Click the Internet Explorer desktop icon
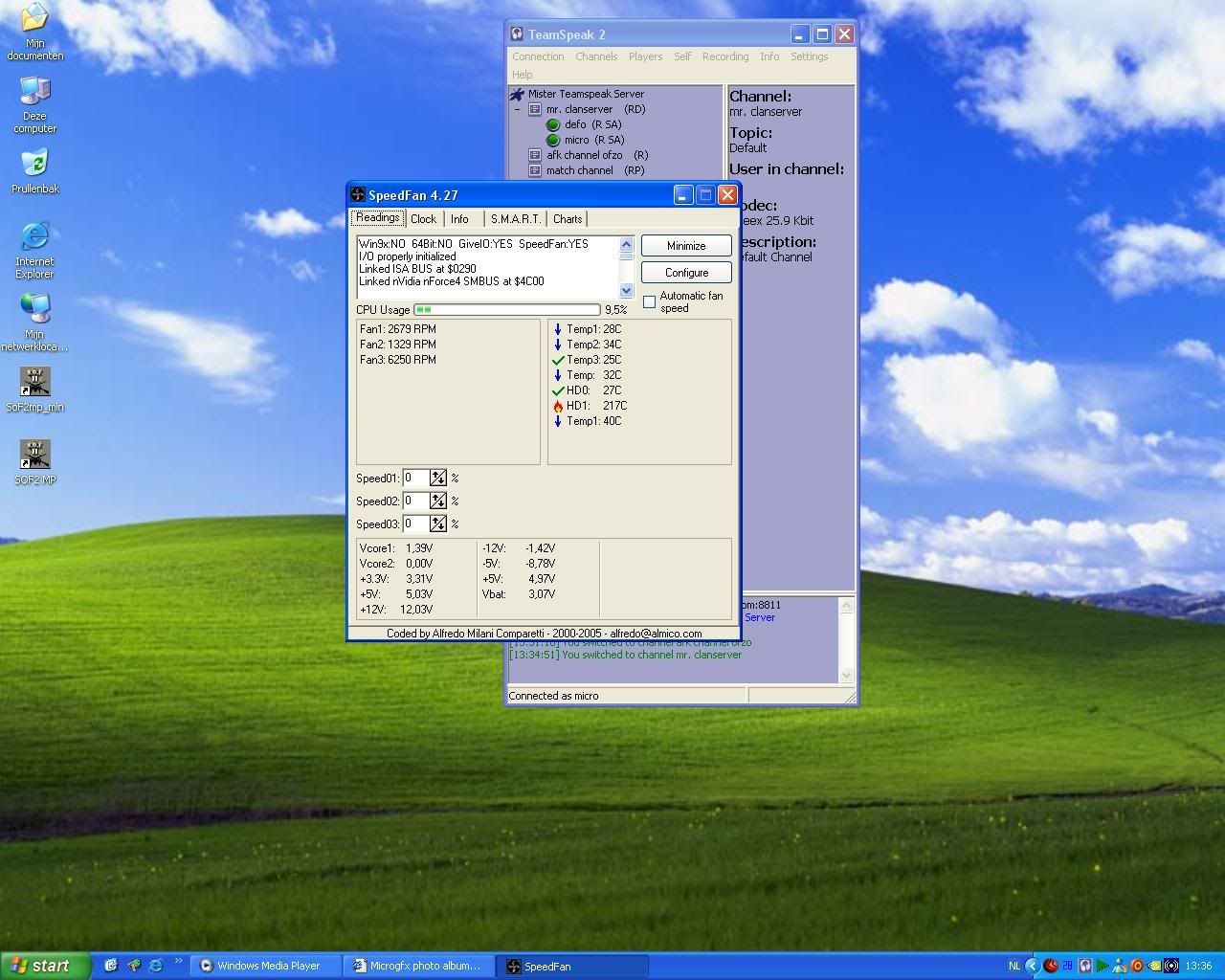This screenshot has height=980, width=1225. (x=34, y=236)
